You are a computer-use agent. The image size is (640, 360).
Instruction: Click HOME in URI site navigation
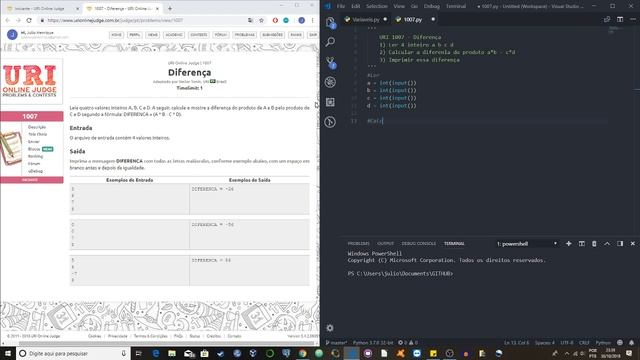pos(117,35)
